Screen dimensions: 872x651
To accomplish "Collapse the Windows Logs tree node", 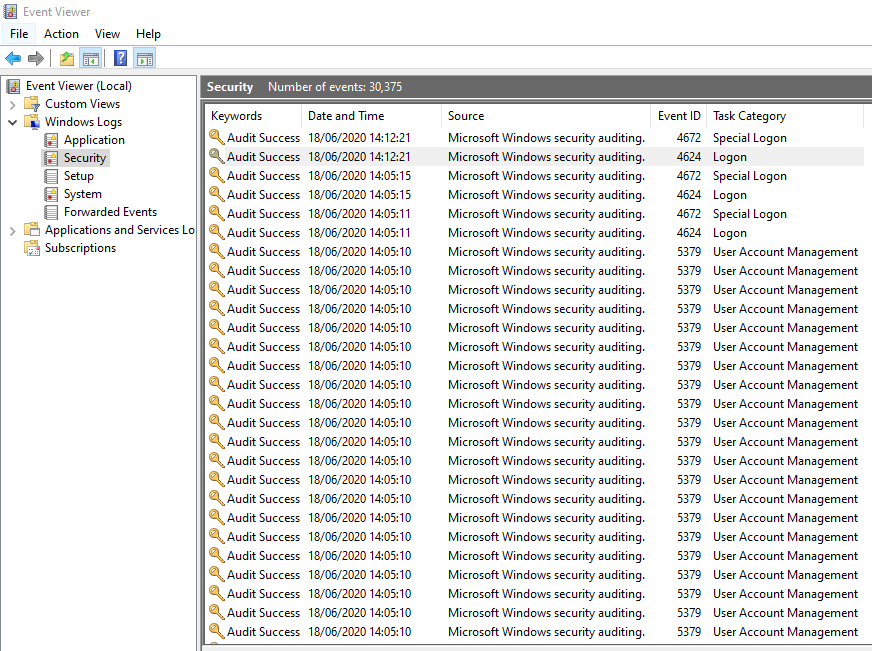I will tap(12, 122).
